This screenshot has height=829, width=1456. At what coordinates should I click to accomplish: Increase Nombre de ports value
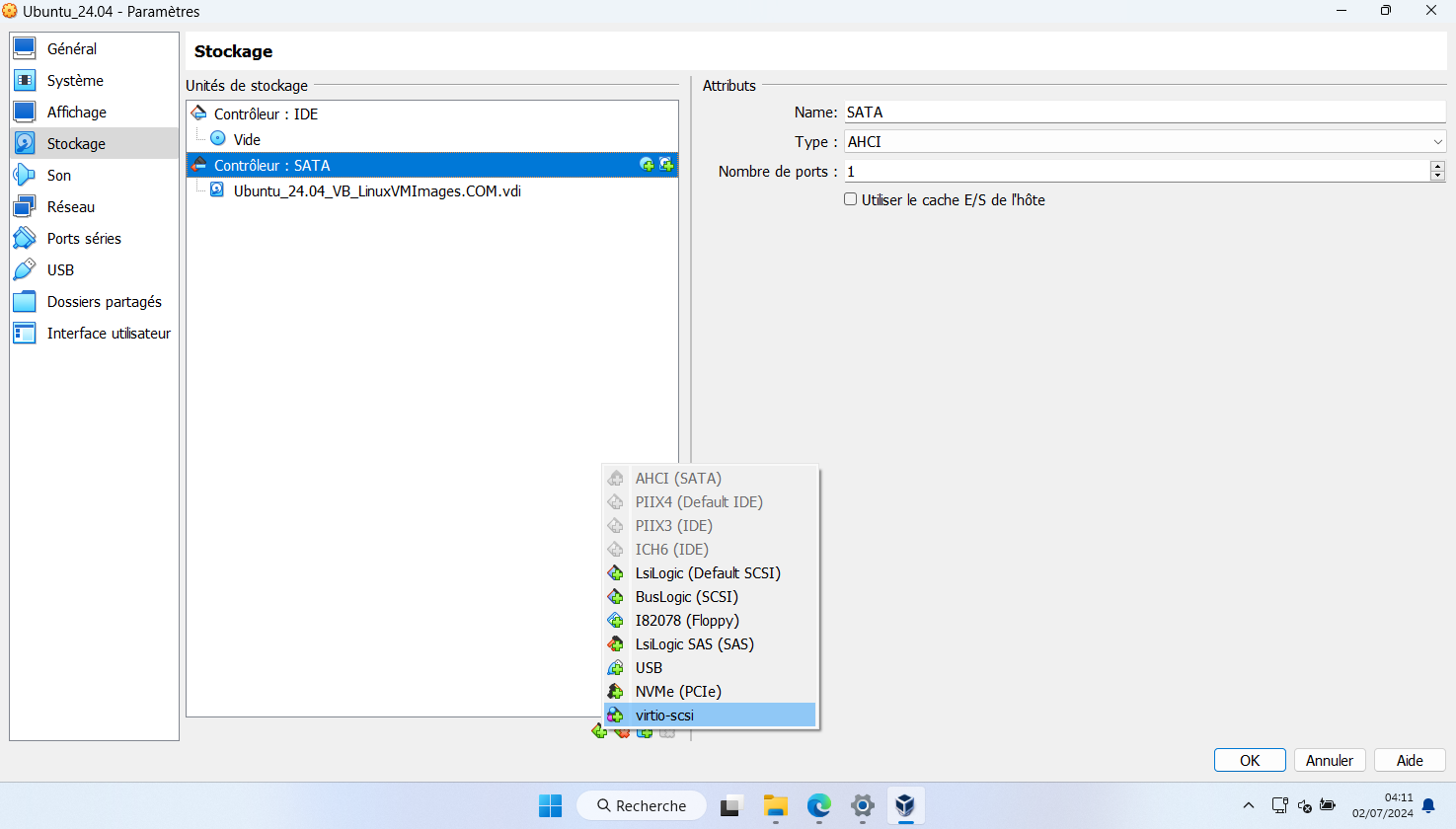tap(1437, 166)
